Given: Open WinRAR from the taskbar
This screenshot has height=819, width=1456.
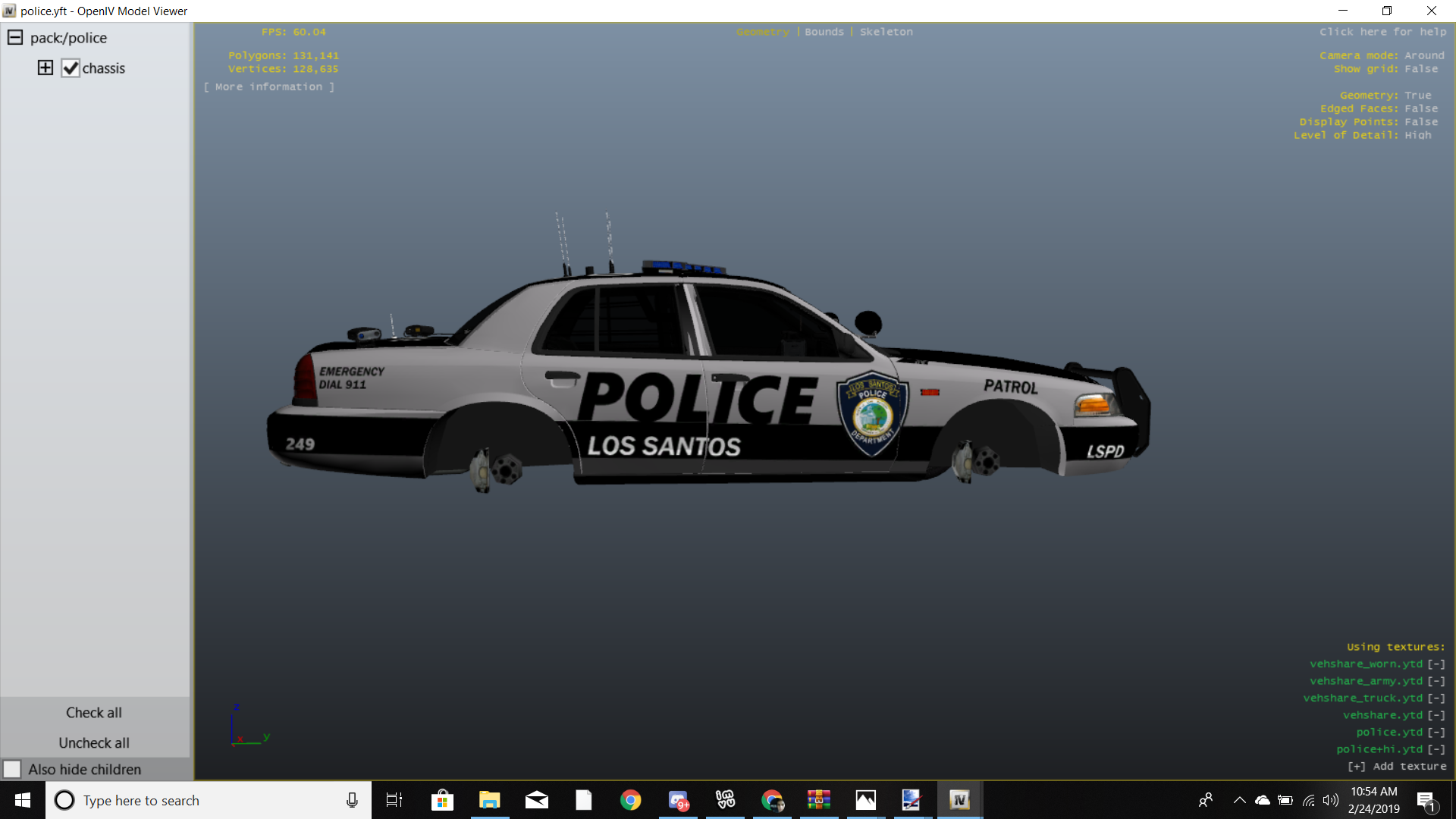Looking at the screenshot, I should (818, 800).
